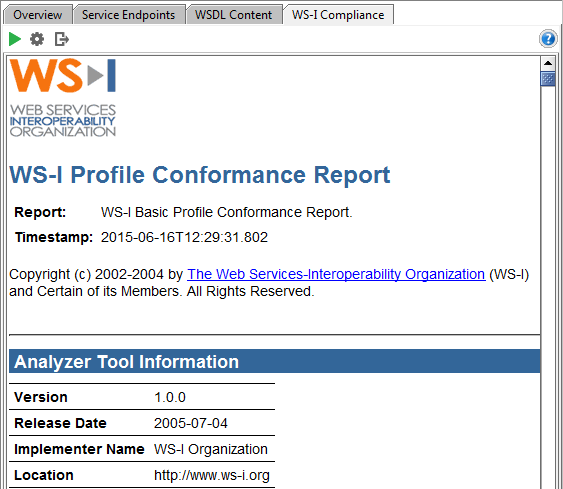Switch to the Overview tab
The width and height of the screenshot is (563, 489).
[x=38, y=15]
